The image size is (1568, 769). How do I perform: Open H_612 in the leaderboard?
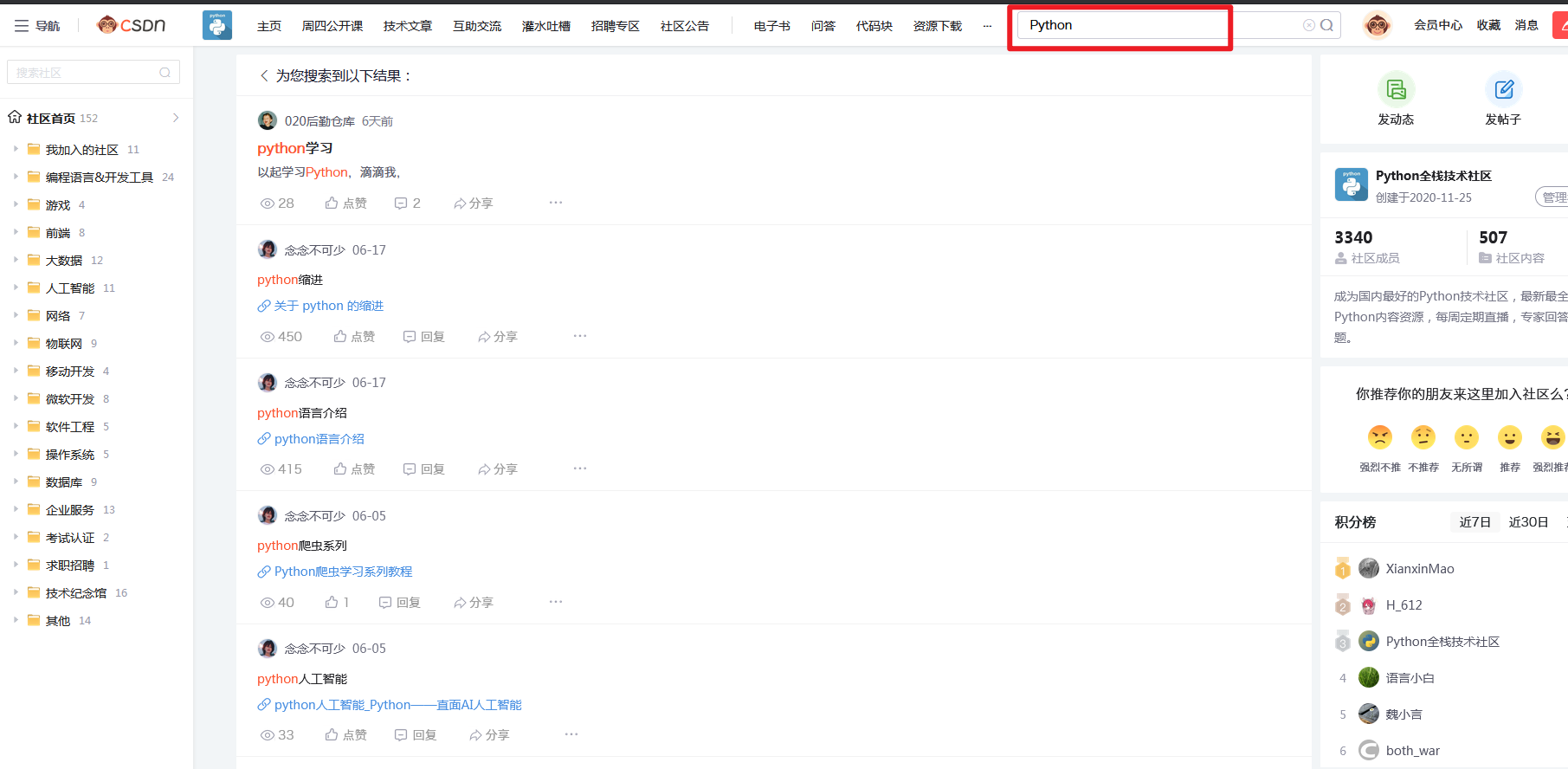point(1403,605)
